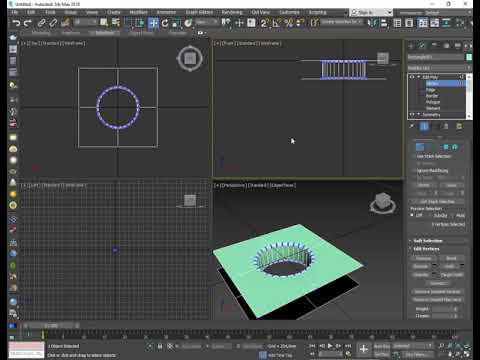Collapse the Edit Vertices rollout
Image resolution: width=480 pixels, height=360 pixels.
click(426, 249)
